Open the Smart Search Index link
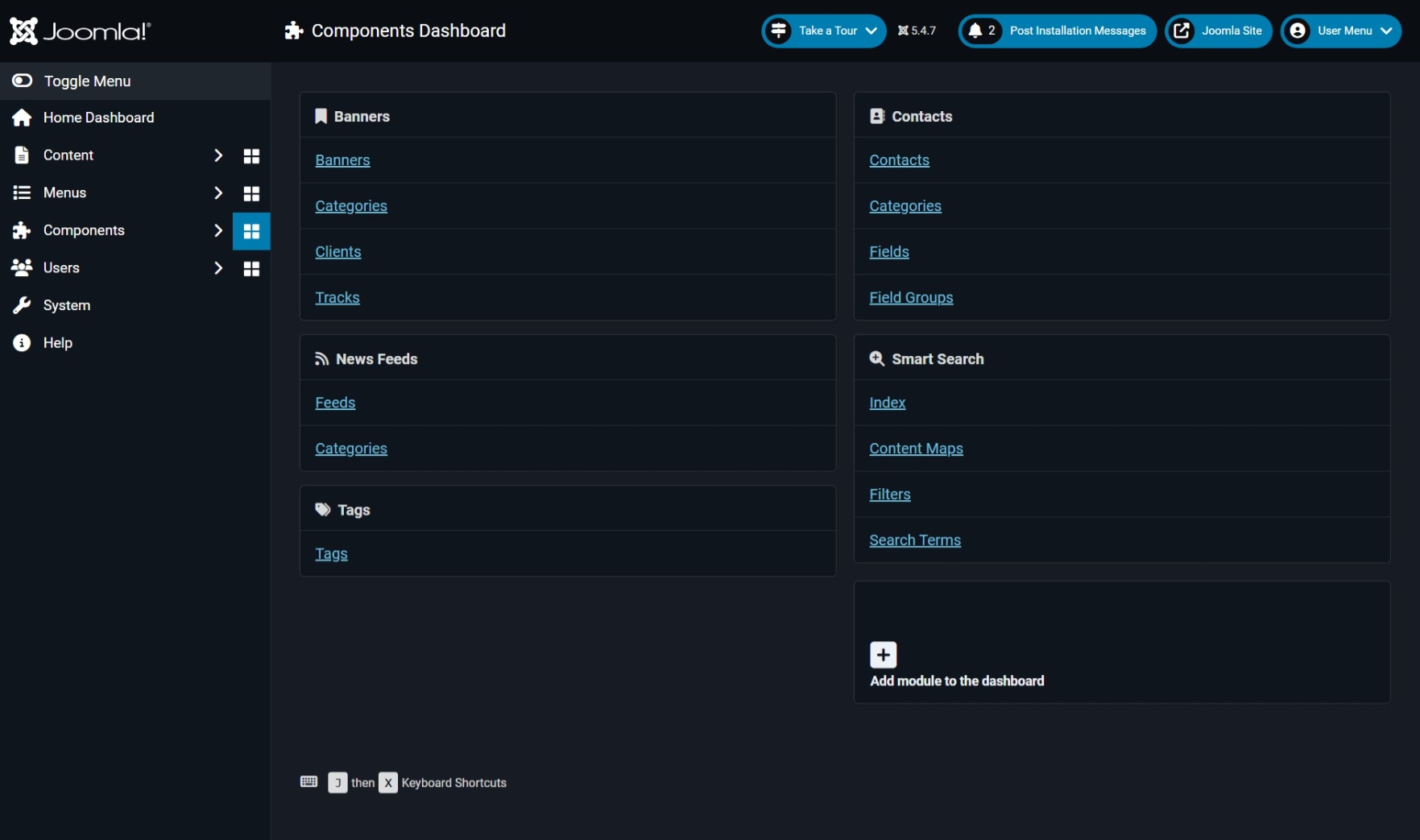 click(888, 403)
